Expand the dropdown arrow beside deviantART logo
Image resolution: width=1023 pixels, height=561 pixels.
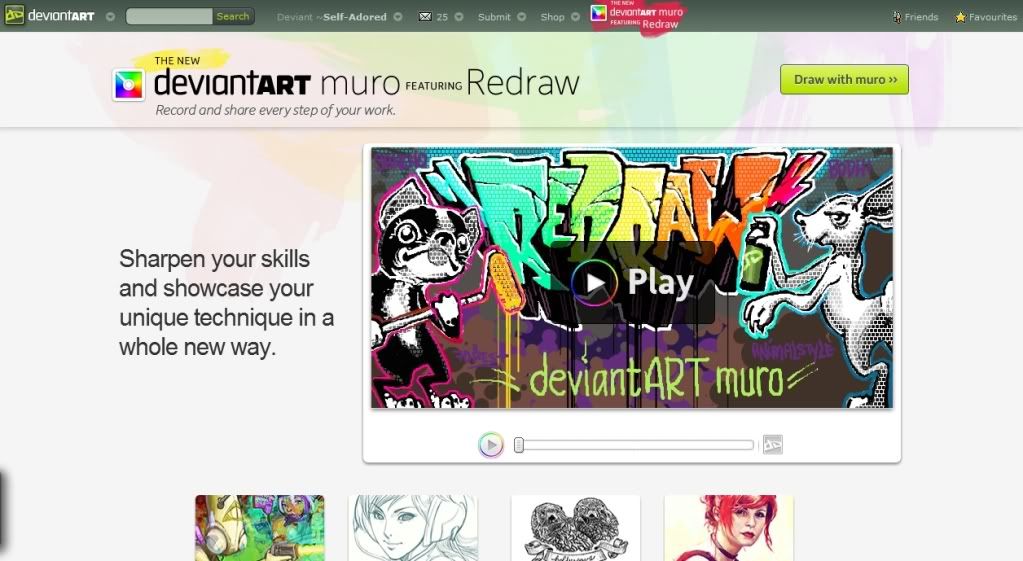coord(110,16)
